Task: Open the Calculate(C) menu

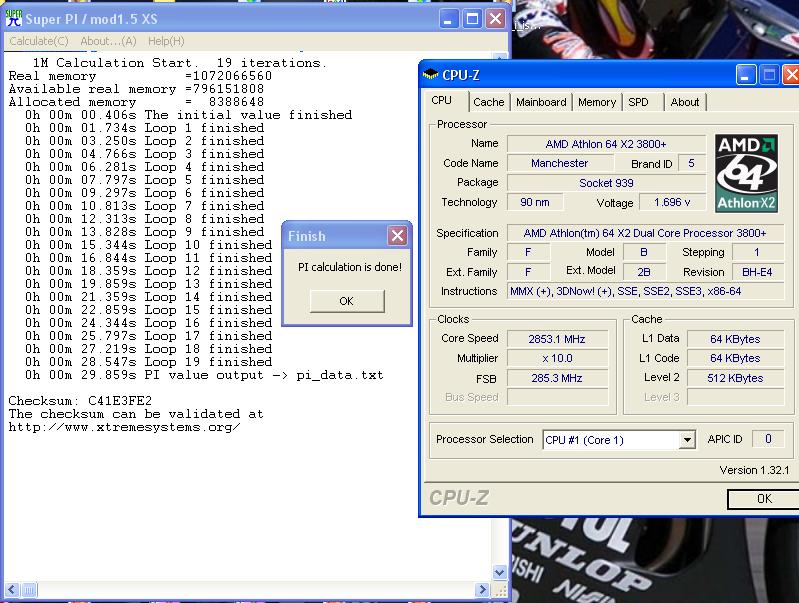Action: [39, 41]
